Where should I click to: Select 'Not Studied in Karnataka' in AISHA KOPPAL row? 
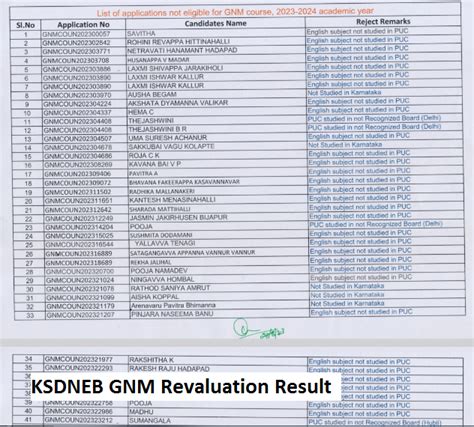[347, 295]
